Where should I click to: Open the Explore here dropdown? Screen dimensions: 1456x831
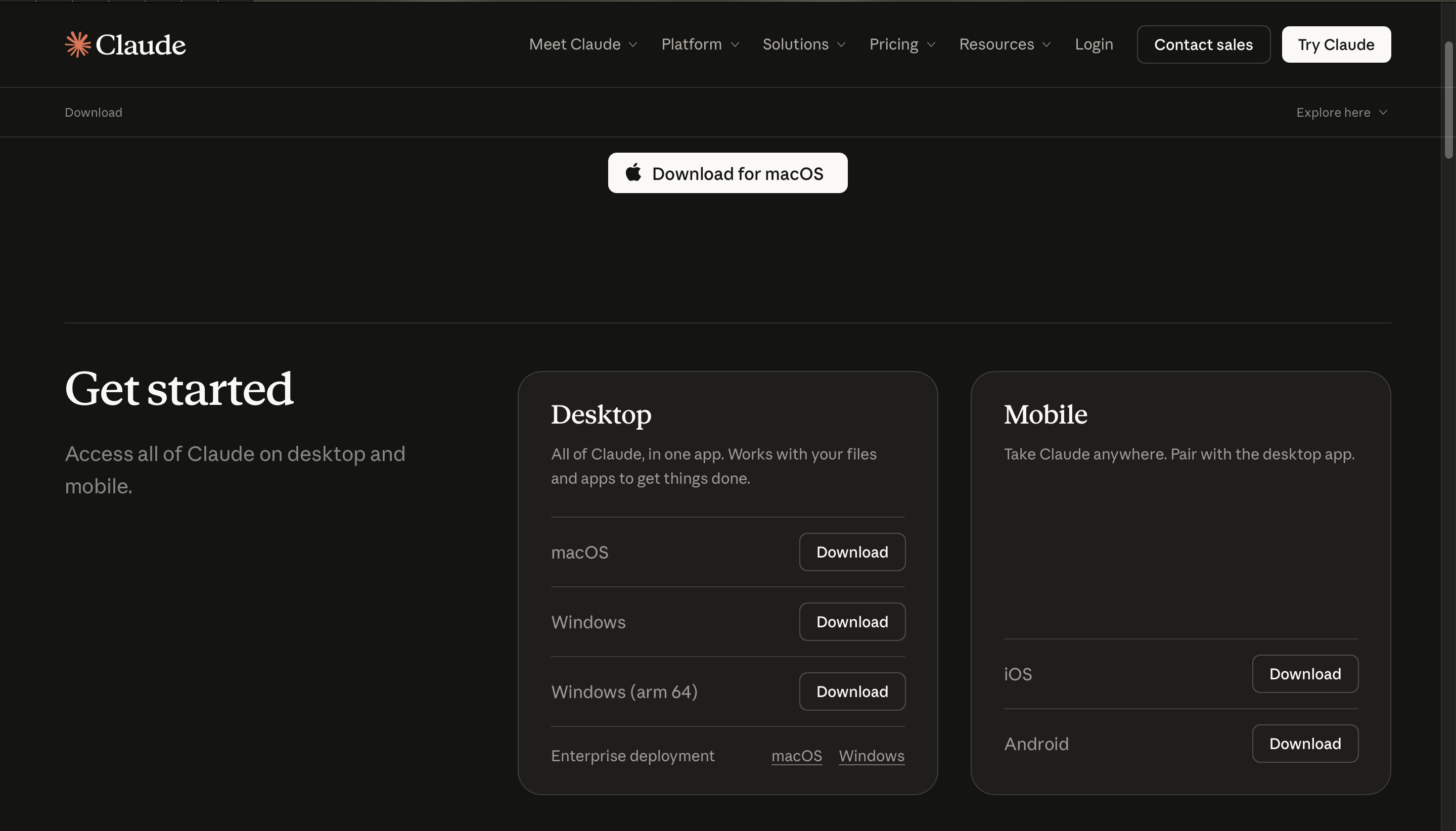pos(1342,112)
